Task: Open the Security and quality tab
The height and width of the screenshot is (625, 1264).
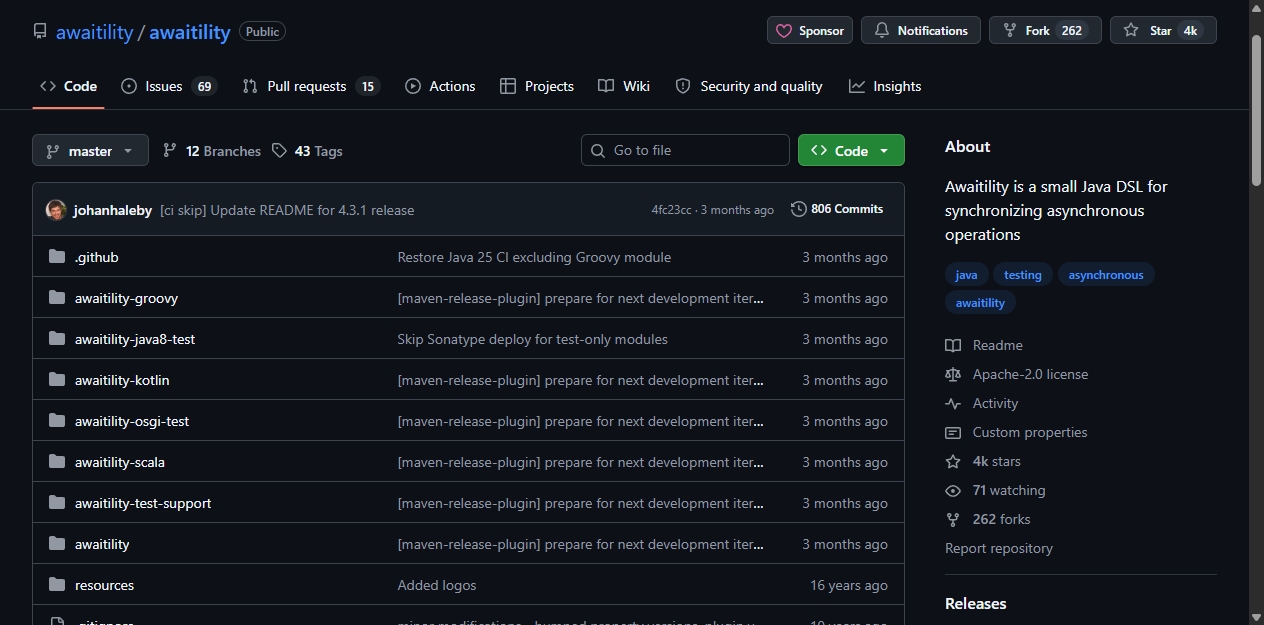Action: [749, 86]
